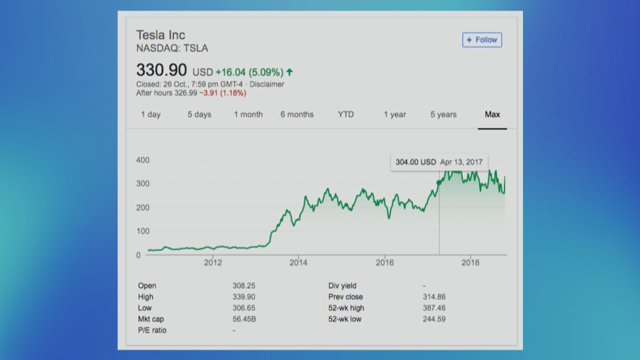
Task: Choose the 1 year tab
Action: (395, 115)
